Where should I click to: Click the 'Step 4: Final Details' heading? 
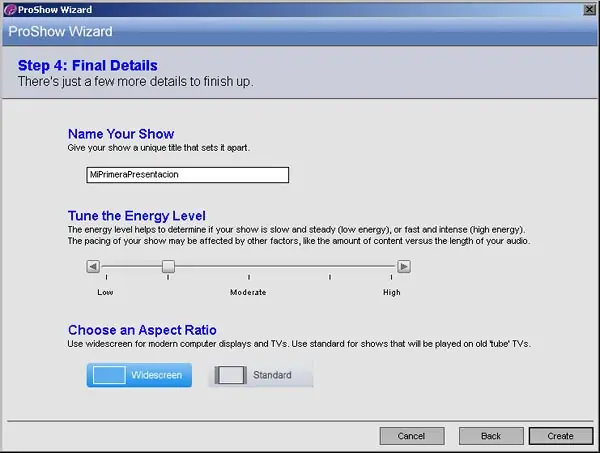(88, 65)
